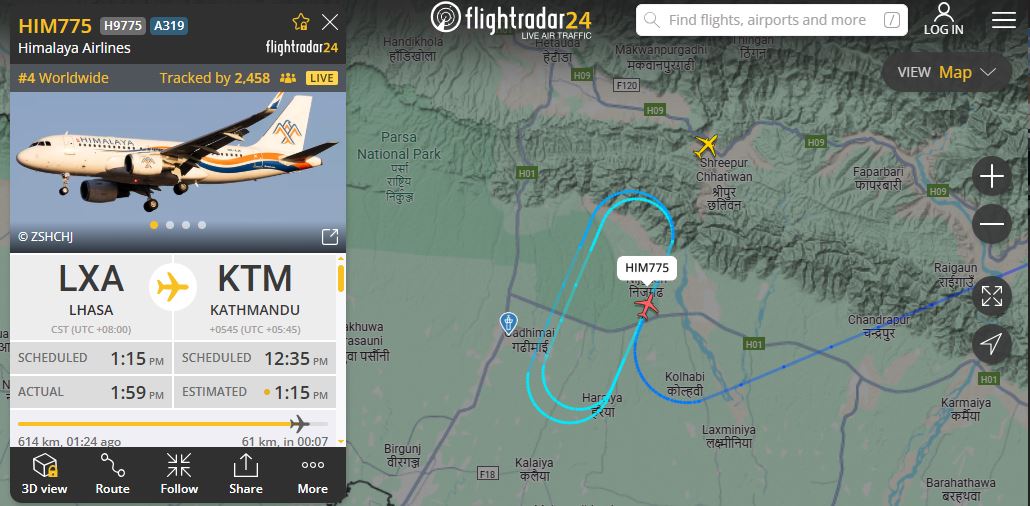Screen dimensions: 1030x506
Task: Zoom out of the map
Action: 991,223
